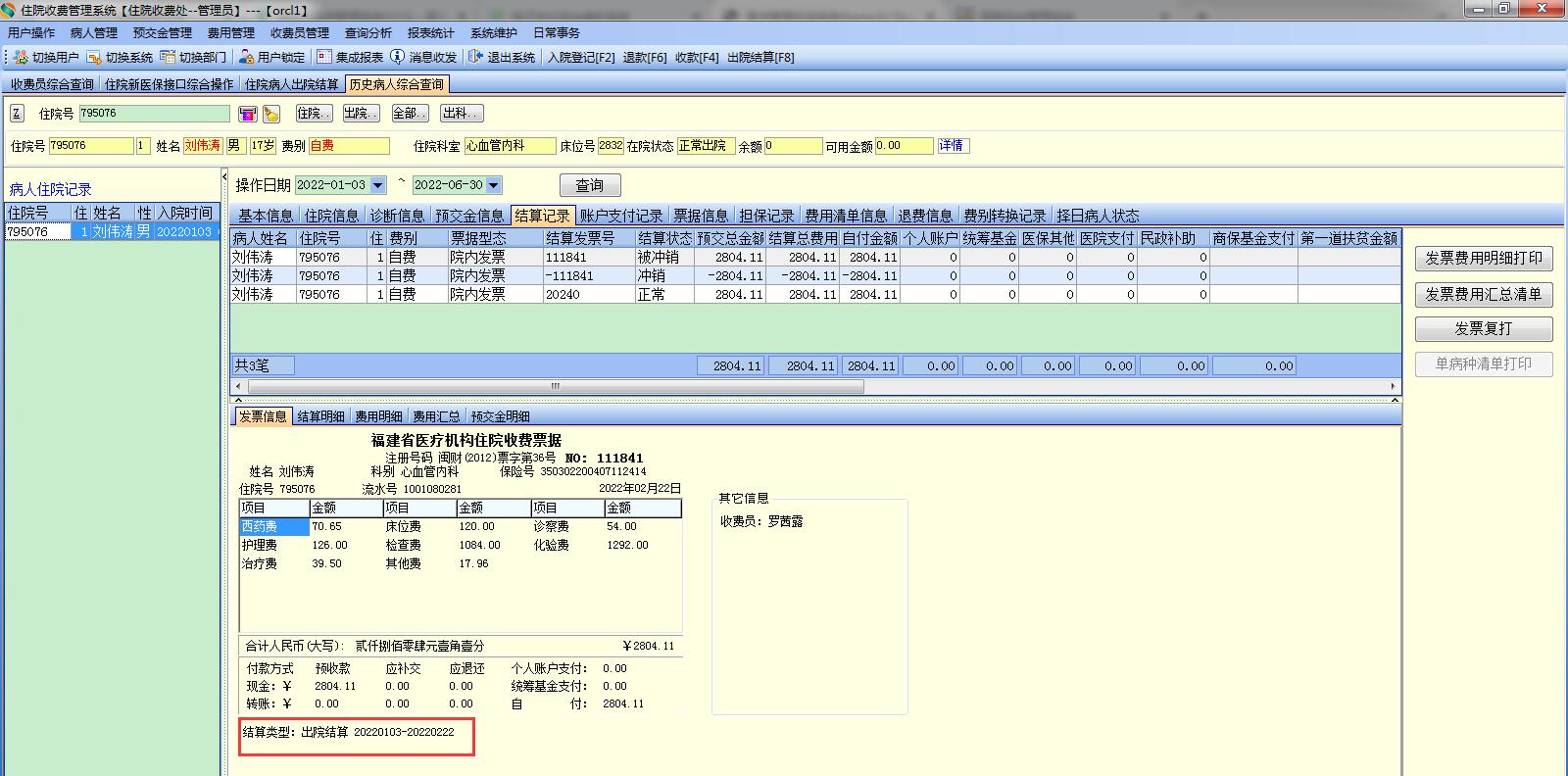Click the 全部.. filter button
The image size is (1568, 776).
[410, 114]
